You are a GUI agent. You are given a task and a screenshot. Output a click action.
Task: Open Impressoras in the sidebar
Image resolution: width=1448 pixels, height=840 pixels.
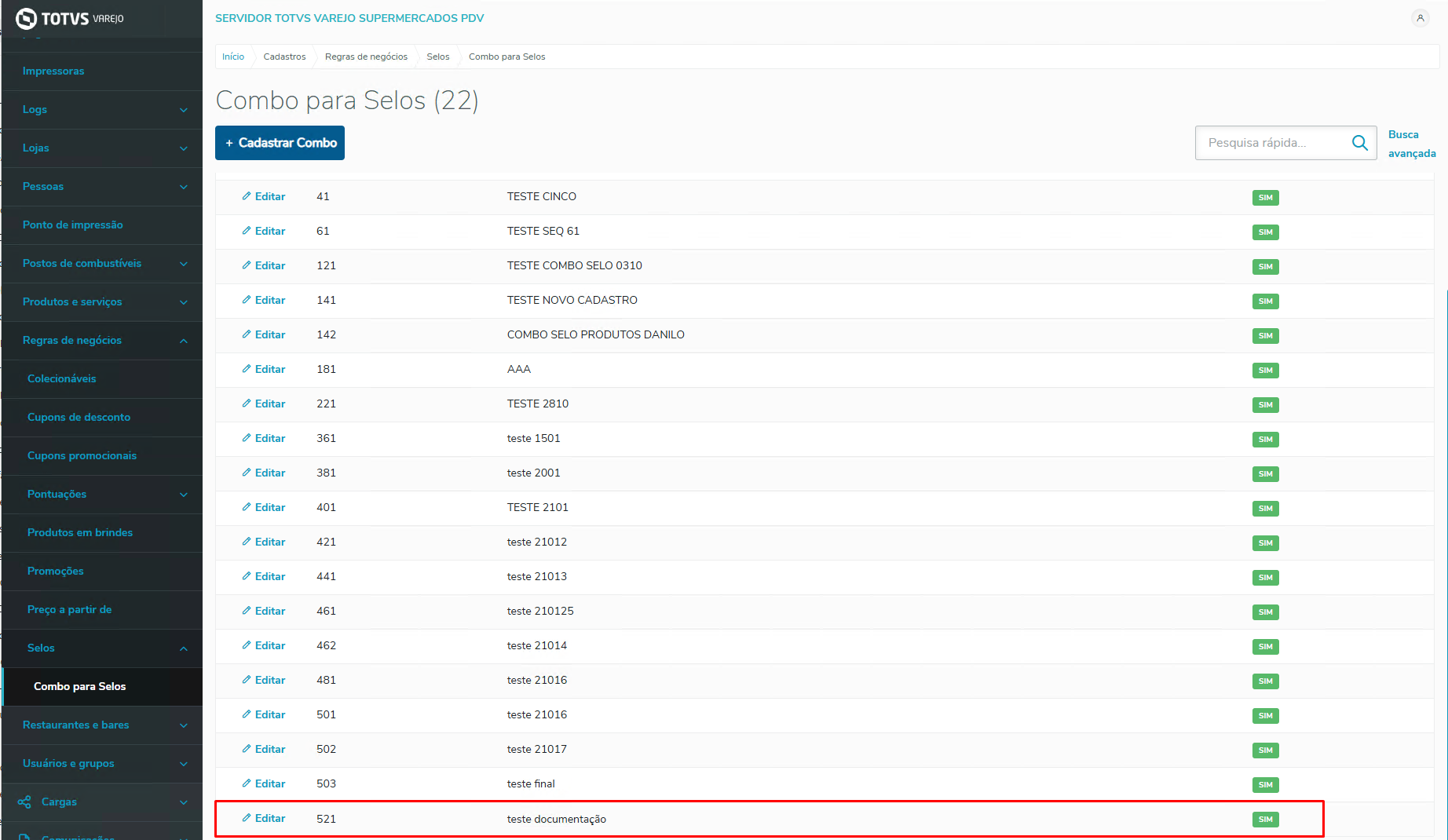53,71
